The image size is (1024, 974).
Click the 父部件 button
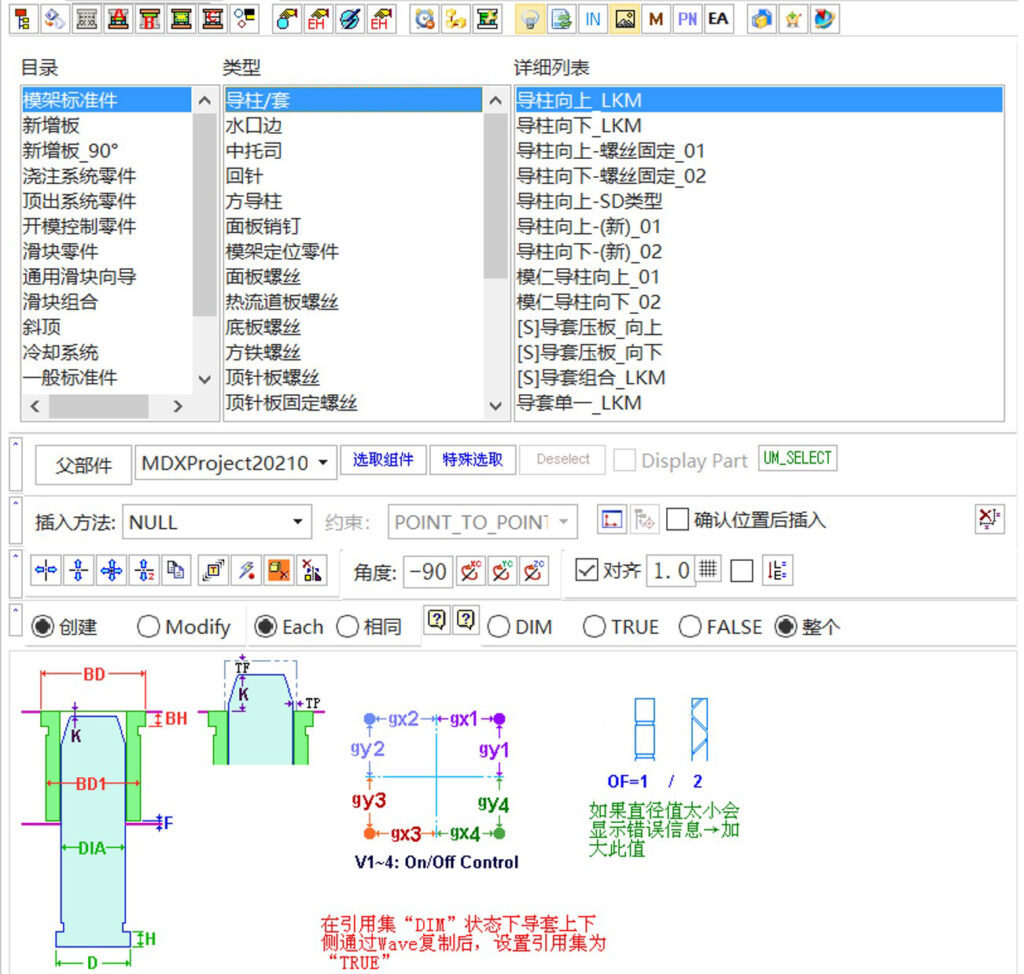[84, 465]
